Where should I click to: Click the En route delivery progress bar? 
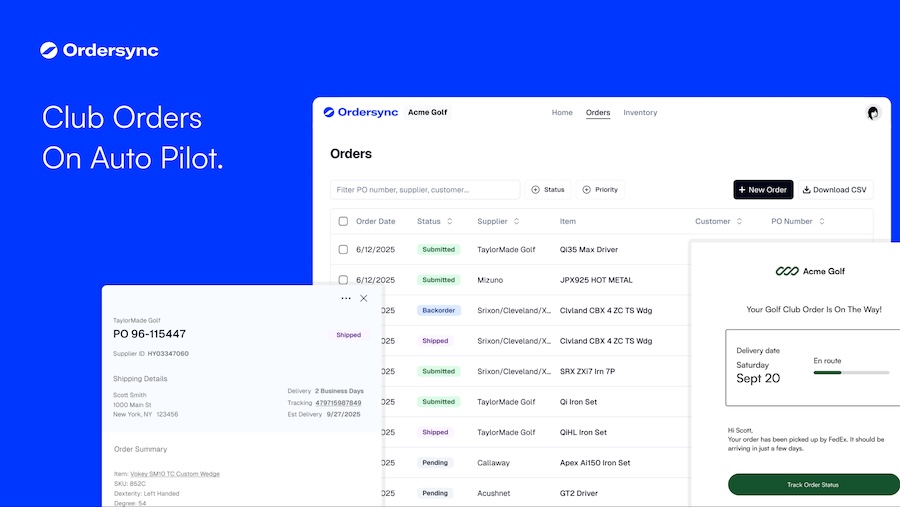pos(851,372)
